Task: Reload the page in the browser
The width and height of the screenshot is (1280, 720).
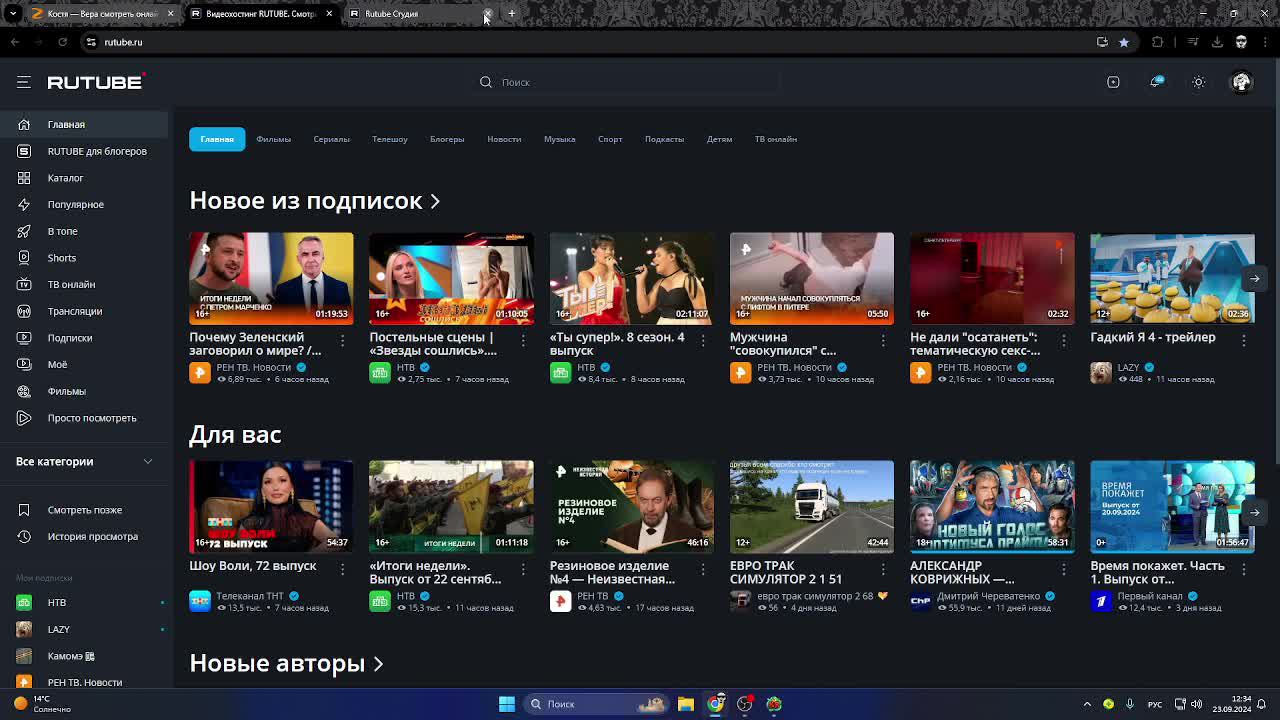Action: [62, 42]
